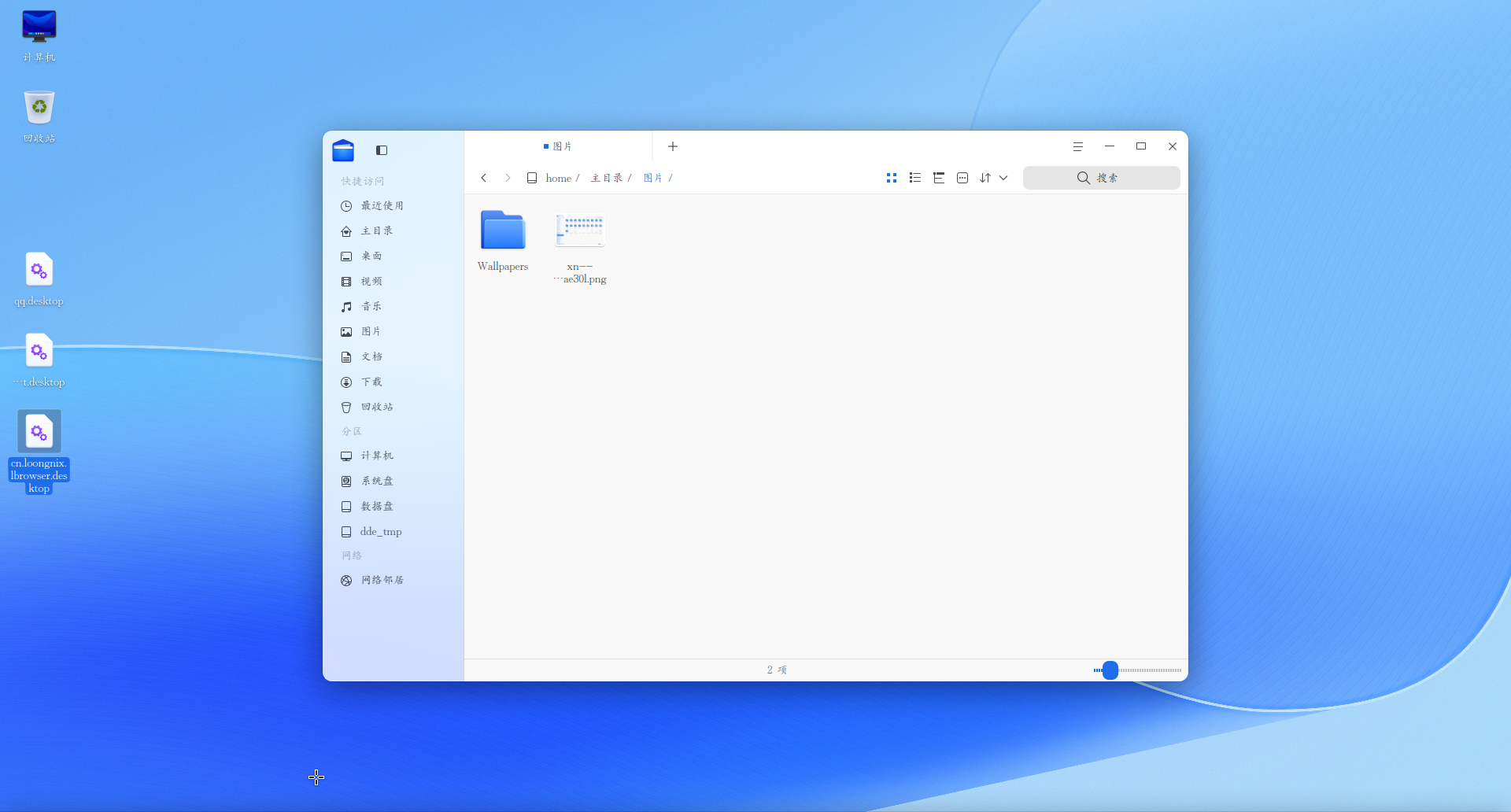Screen dimensions: 1511x812
Task: Switch to tree view
Action: (x=939, y=178)
